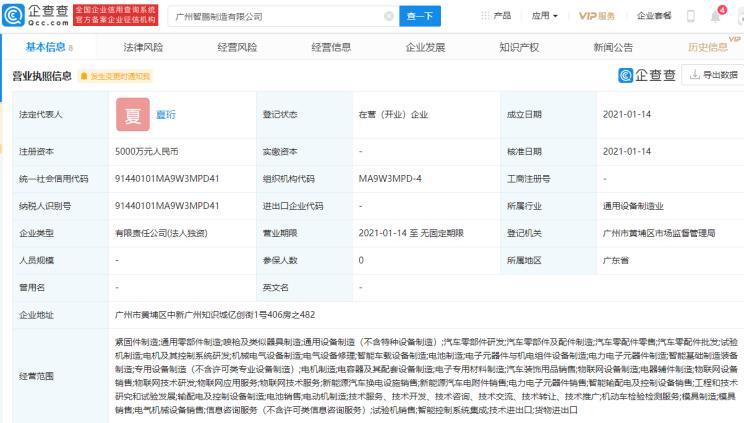
Task: Expand the 应用 dropdown
Action: click(544, 16)
